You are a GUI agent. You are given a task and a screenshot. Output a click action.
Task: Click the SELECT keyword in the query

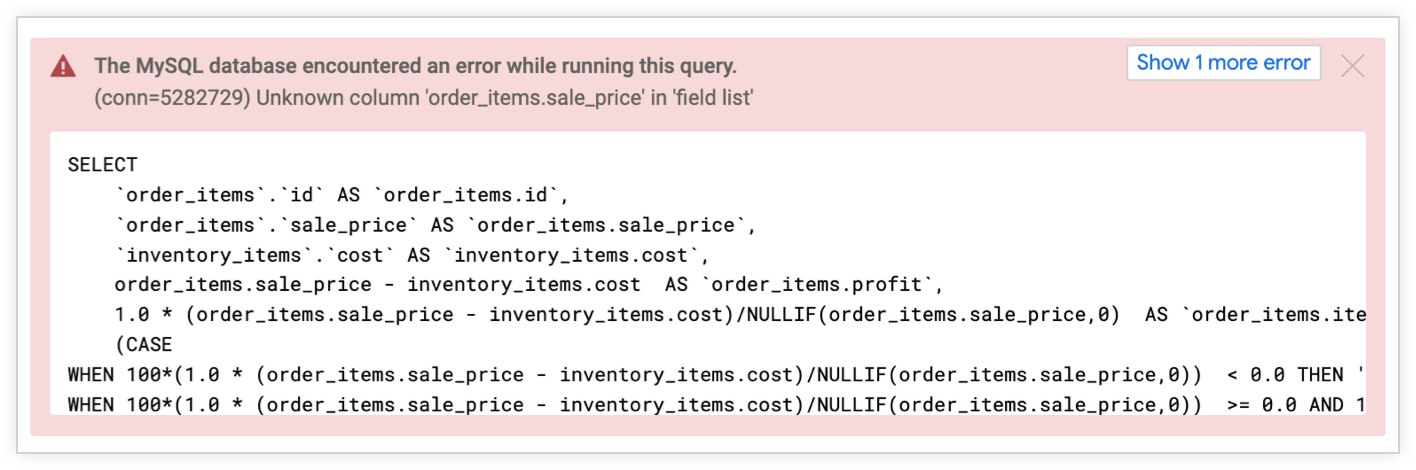[x=103, y=164]
